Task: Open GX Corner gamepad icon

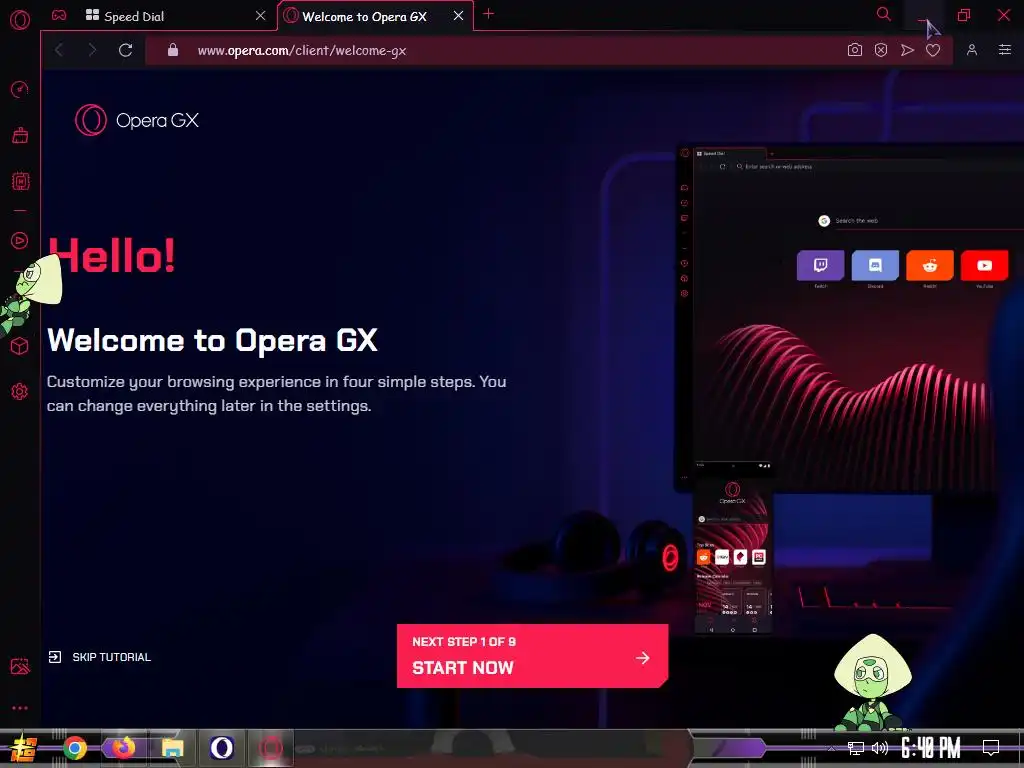Action: pyautogui.click(x=59, y=15)
